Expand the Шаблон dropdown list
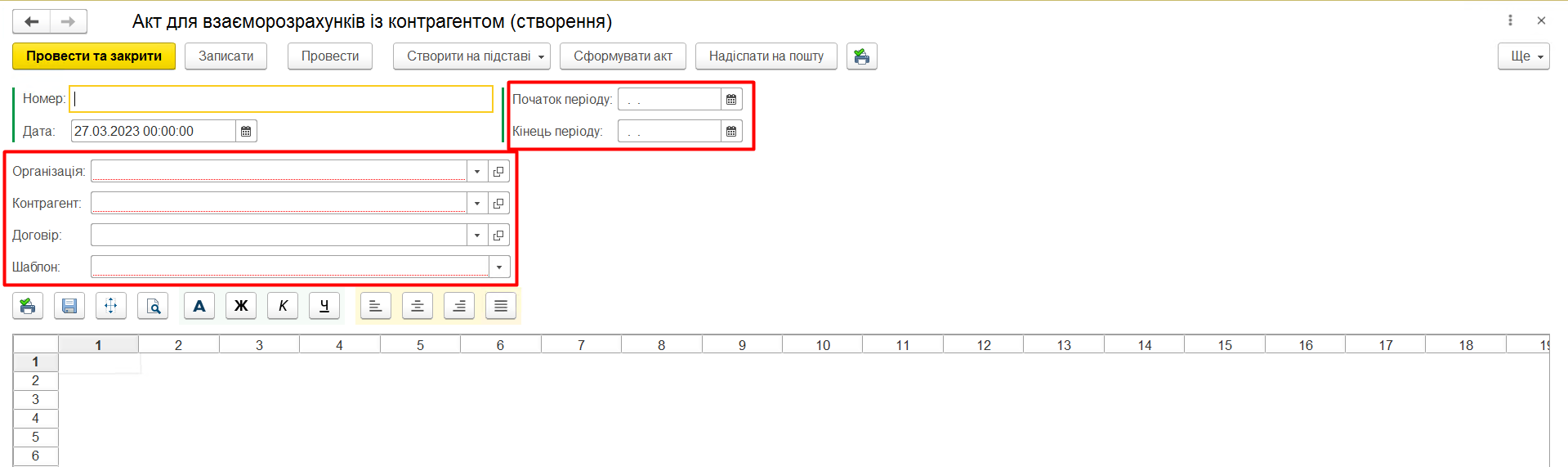 point(499,267)
